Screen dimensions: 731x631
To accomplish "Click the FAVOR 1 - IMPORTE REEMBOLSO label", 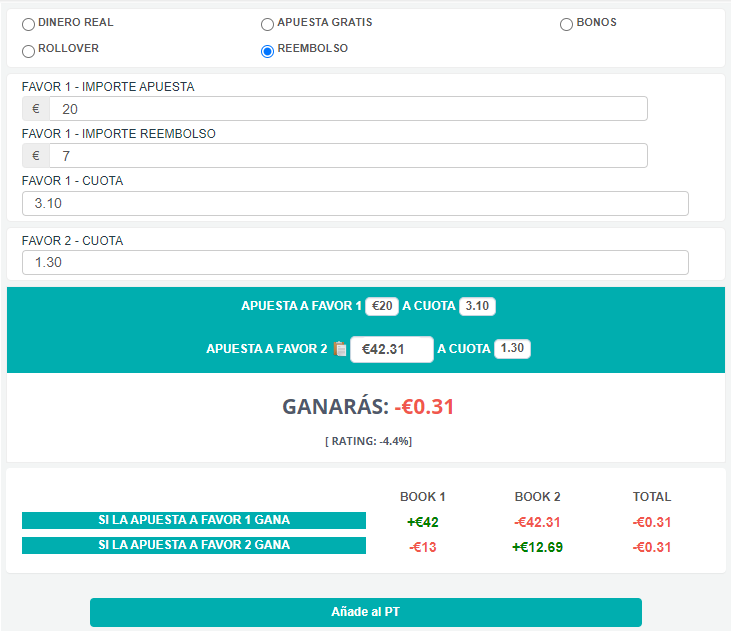I will coord(118,134).
